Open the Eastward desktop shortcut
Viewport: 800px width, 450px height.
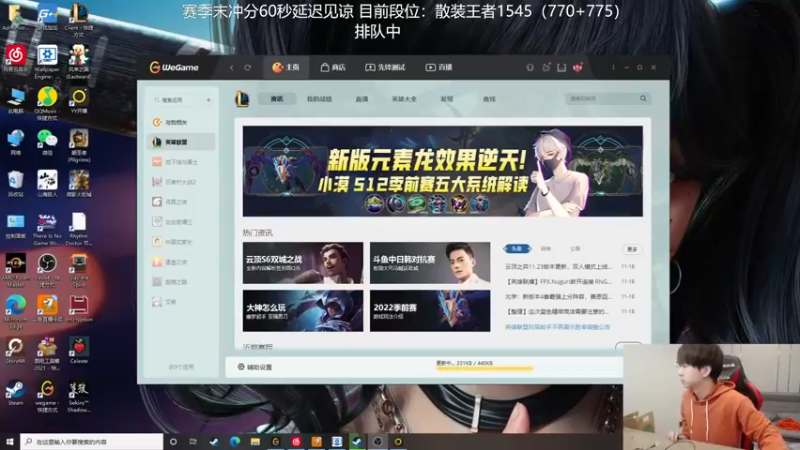click(79, 61)
